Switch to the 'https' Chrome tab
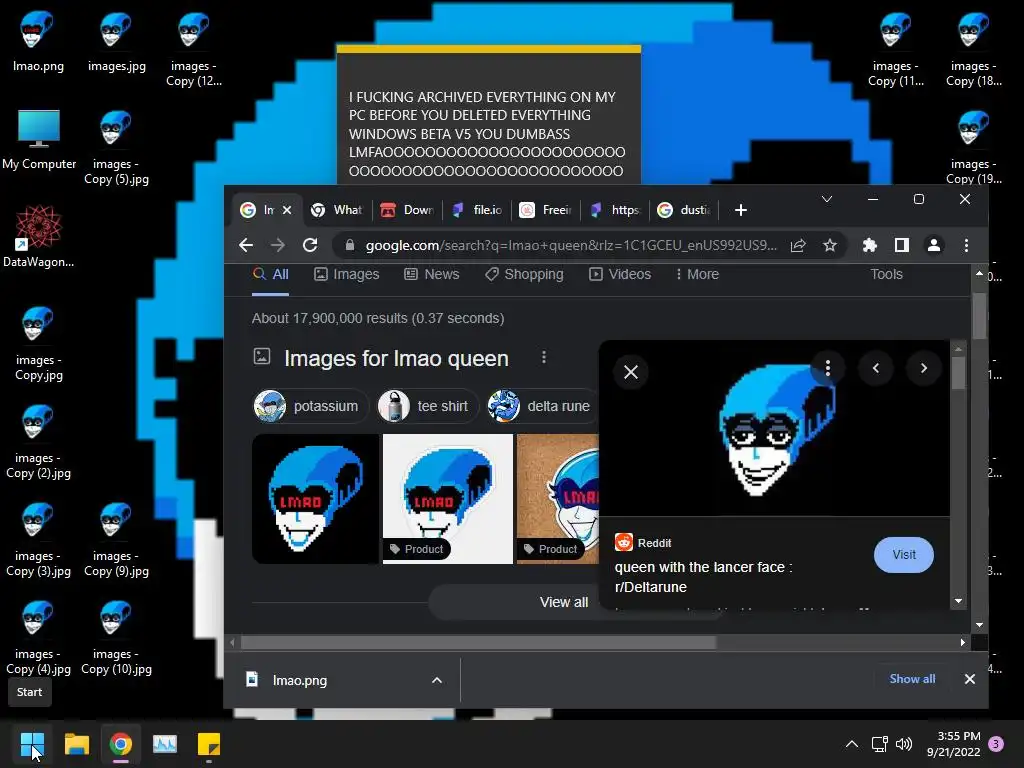This screenshot has width=1024, height=768. point(616,210)
